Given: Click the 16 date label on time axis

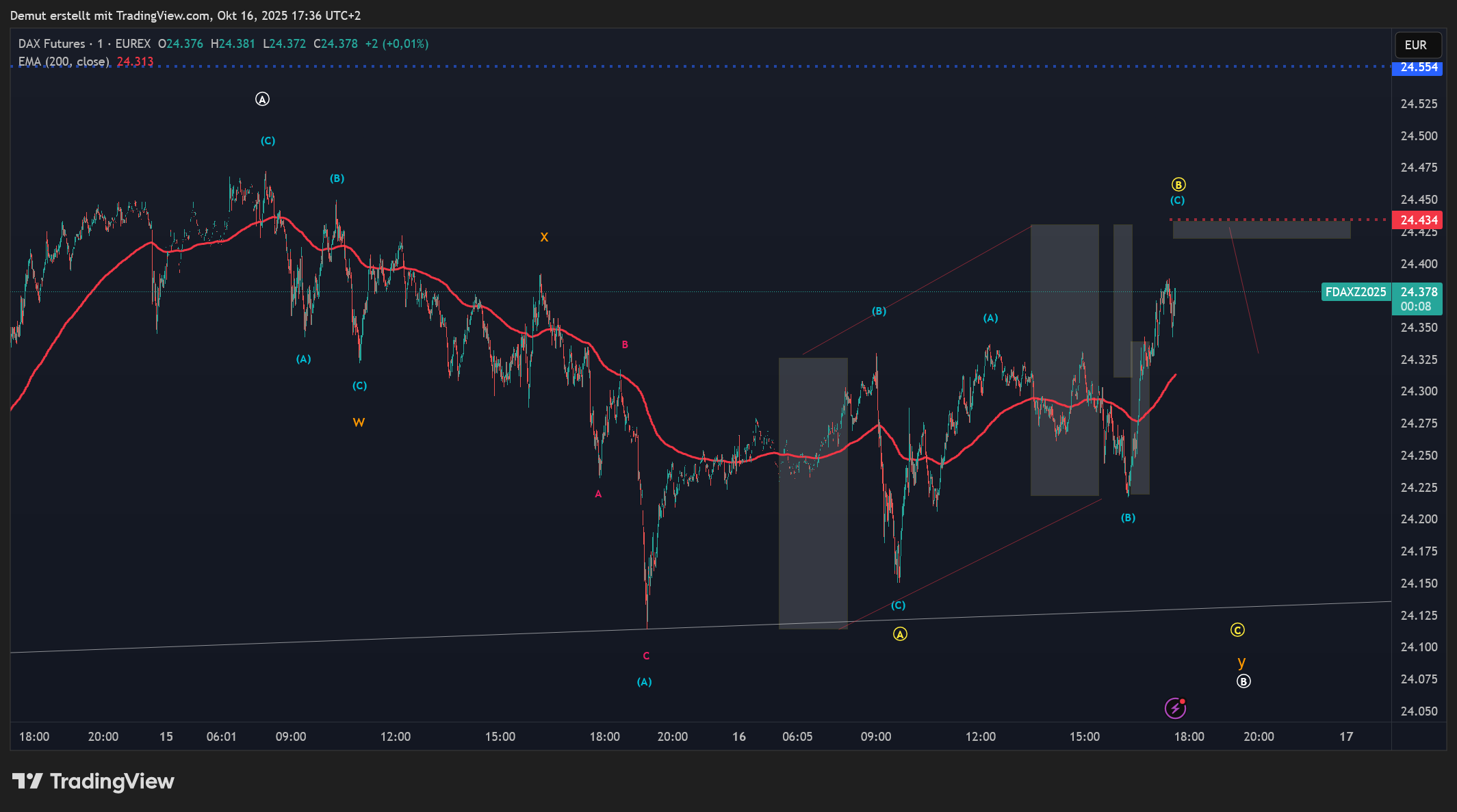Looking at the screenshot, I should pyautogui.click(x=739, y=737).
